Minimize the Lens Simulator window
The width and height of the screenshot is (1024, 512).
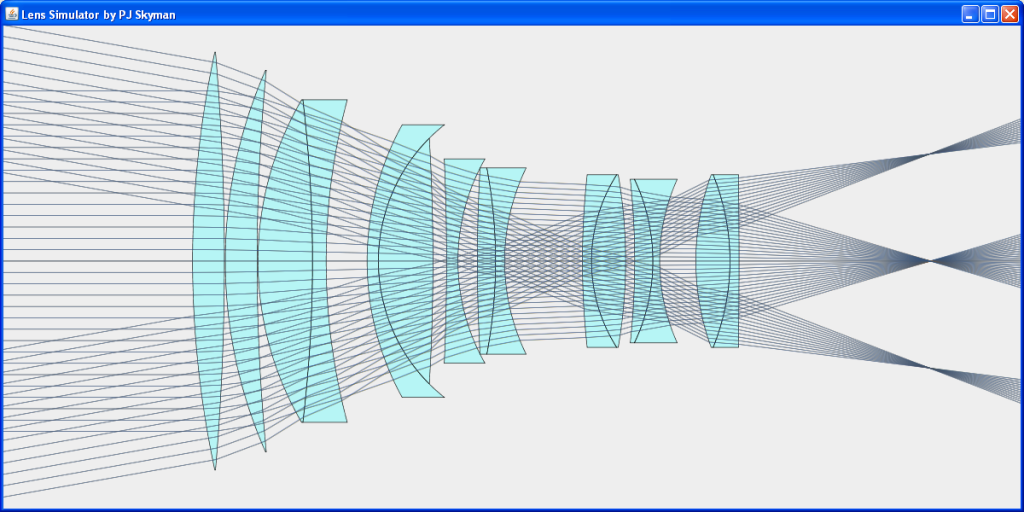(970, 14)
